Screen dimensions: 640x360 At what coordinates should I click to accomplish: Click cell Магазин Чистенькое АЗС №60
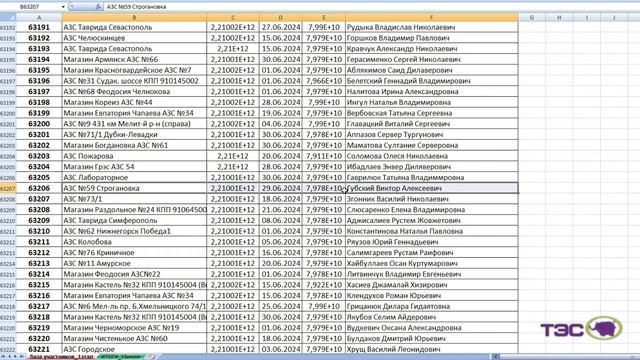pyautogui.click(x=134, y=338)
